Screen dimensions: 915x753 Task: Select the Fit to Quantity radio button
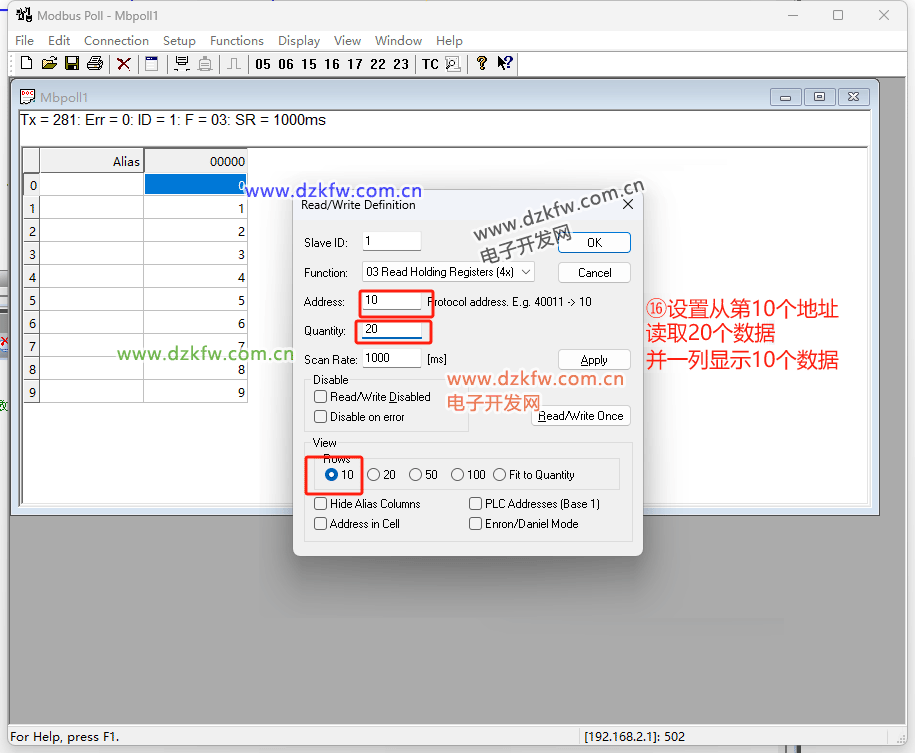(x=500, y=475)
